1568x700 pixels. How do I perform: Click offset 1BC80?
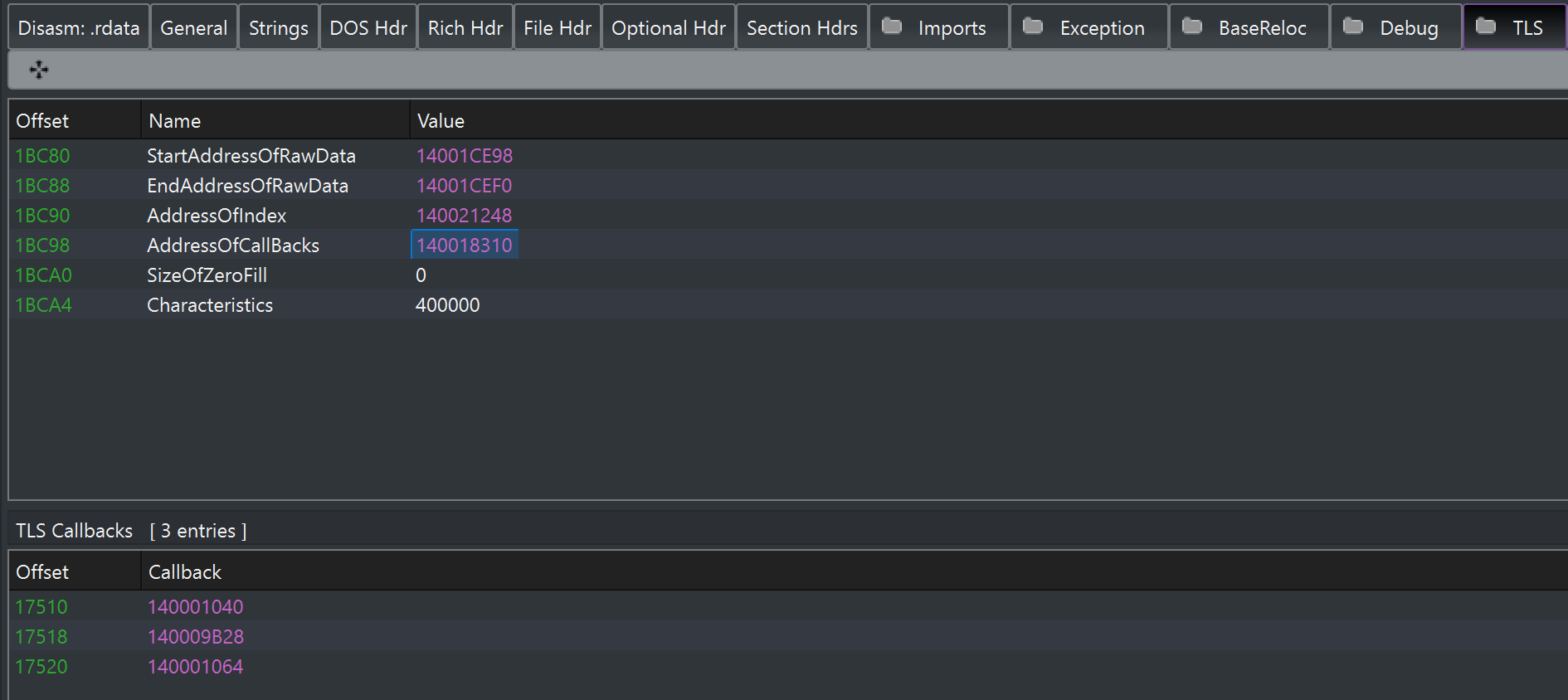(42, 156)
